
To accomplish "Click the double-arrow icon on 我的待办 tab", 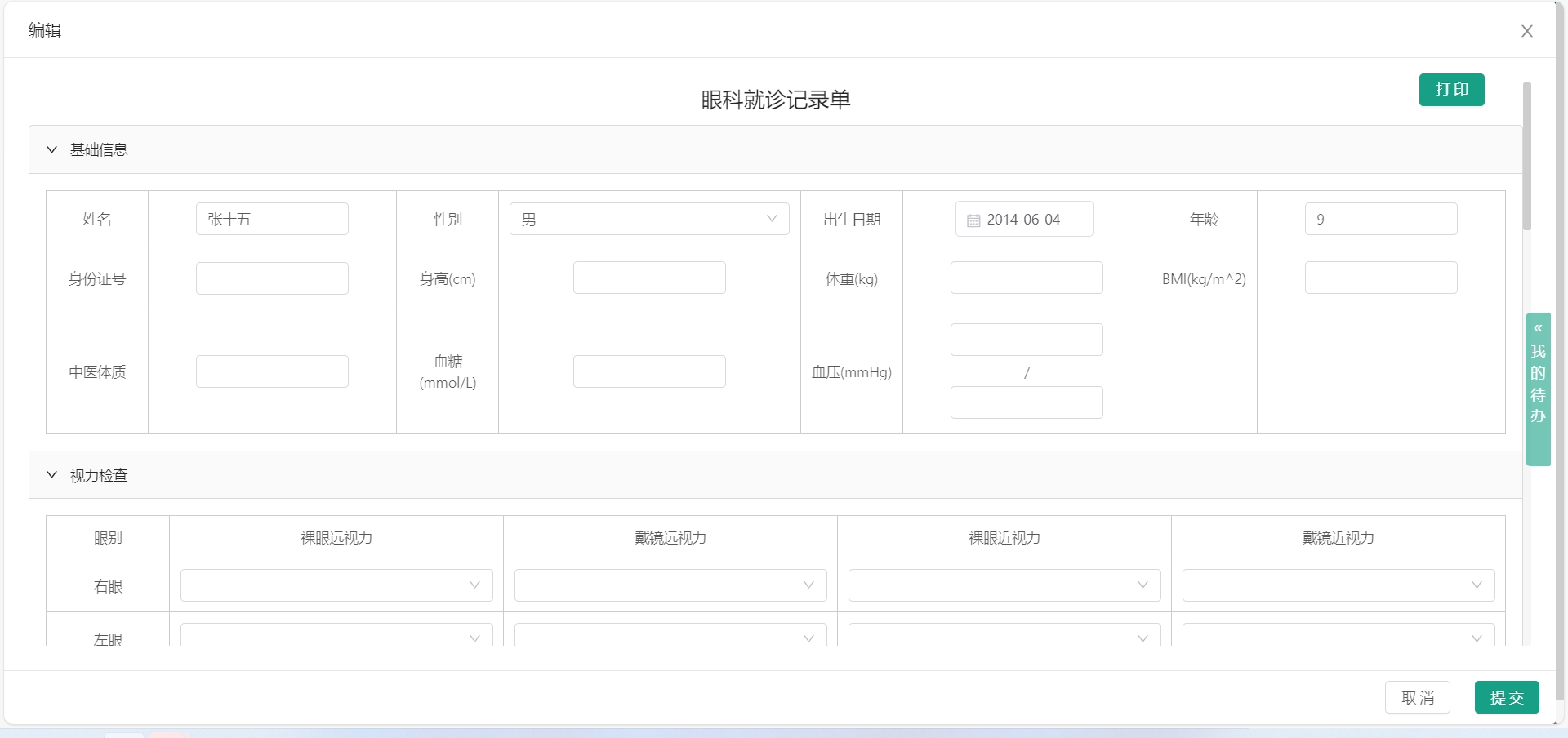I will coord(1538,328).
